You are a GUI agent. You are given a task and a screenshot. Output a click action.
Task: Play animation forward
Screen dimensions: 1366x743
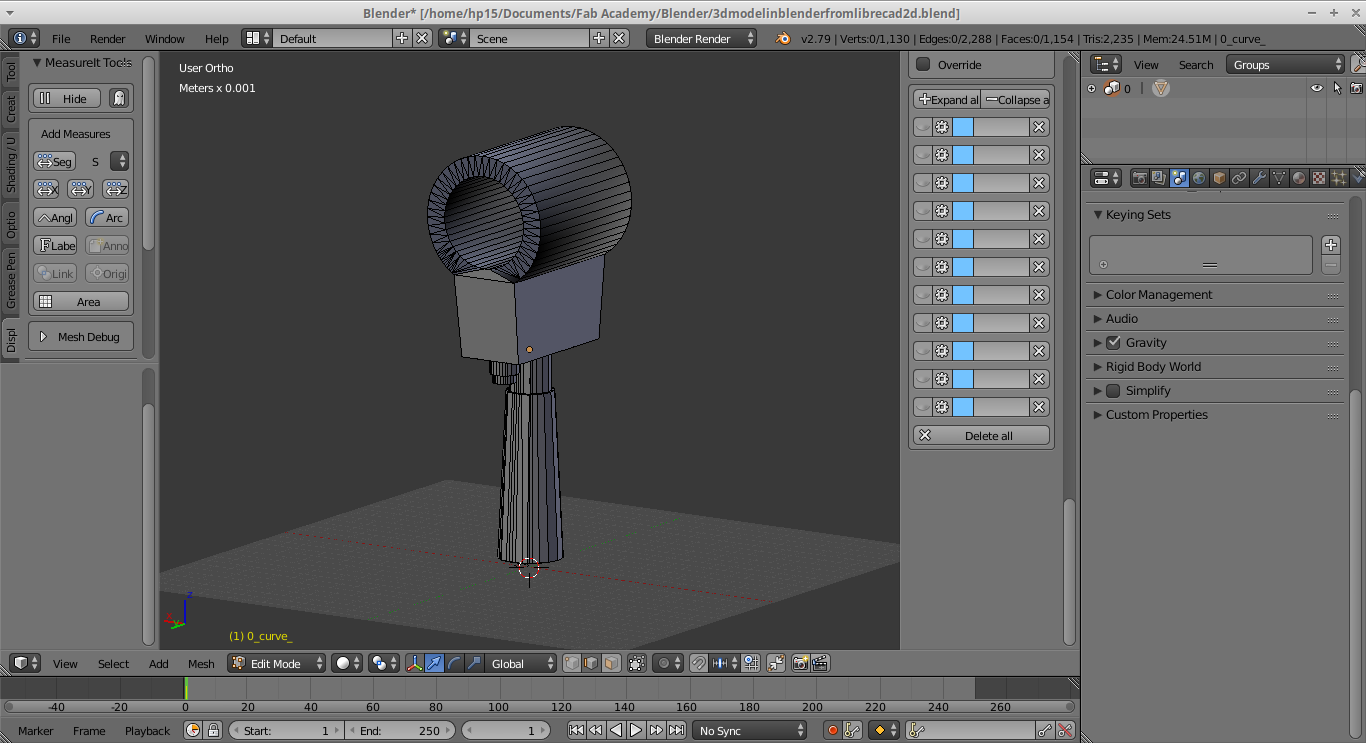(636, 731)
